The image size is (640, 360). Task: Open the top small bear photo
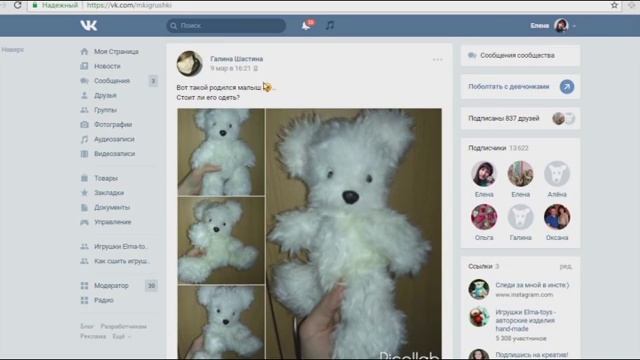pos(221,152)
